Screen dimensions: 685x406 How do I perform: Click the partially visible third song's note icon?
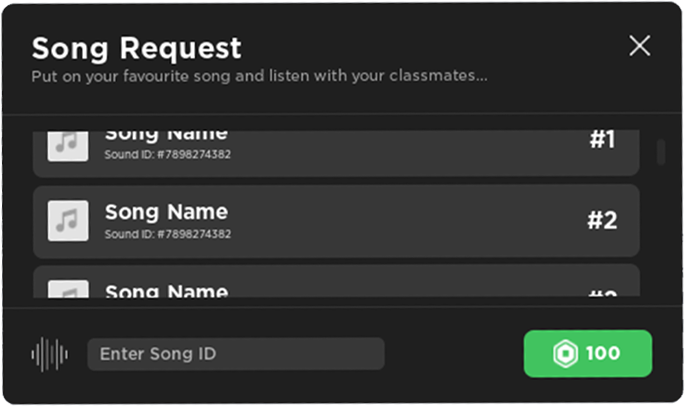tap(69, 291)
